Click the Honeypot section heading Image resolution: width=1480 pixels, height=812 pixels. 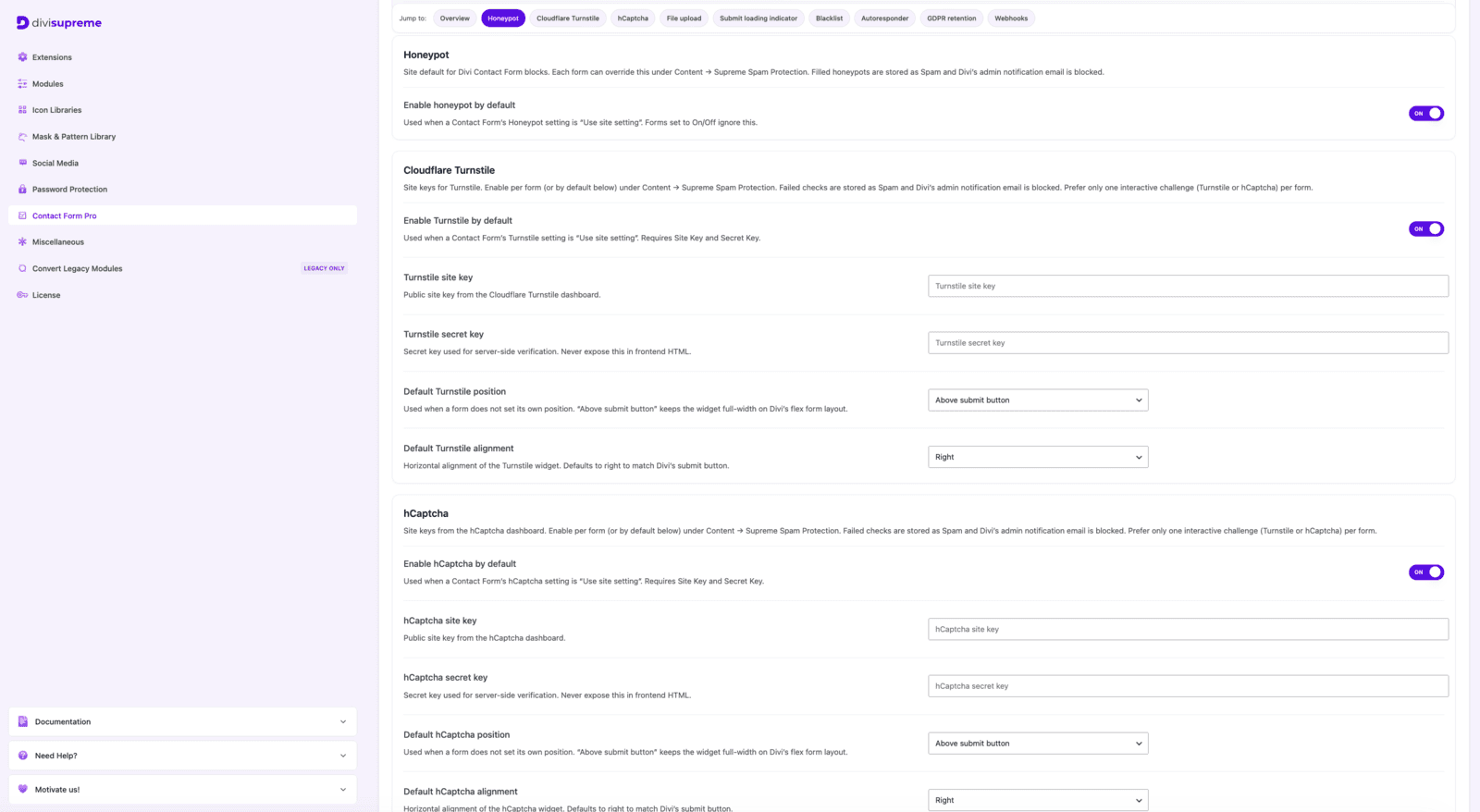[426, 55]
